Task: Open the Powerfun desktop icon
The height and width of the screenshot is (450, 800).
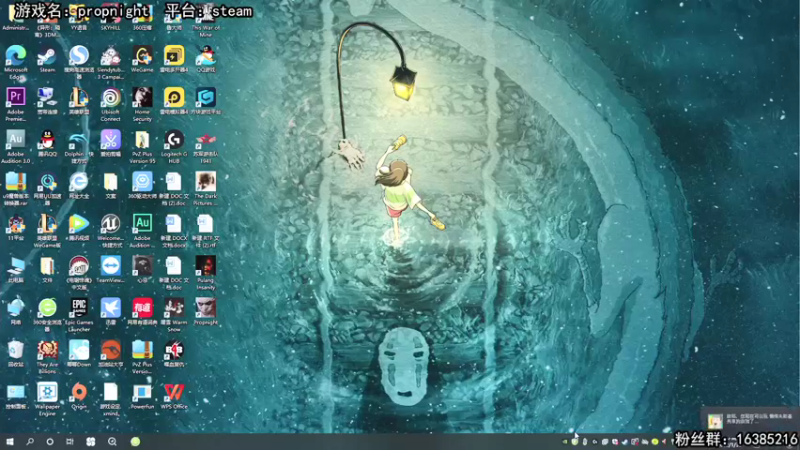Action: pos(142,396)
